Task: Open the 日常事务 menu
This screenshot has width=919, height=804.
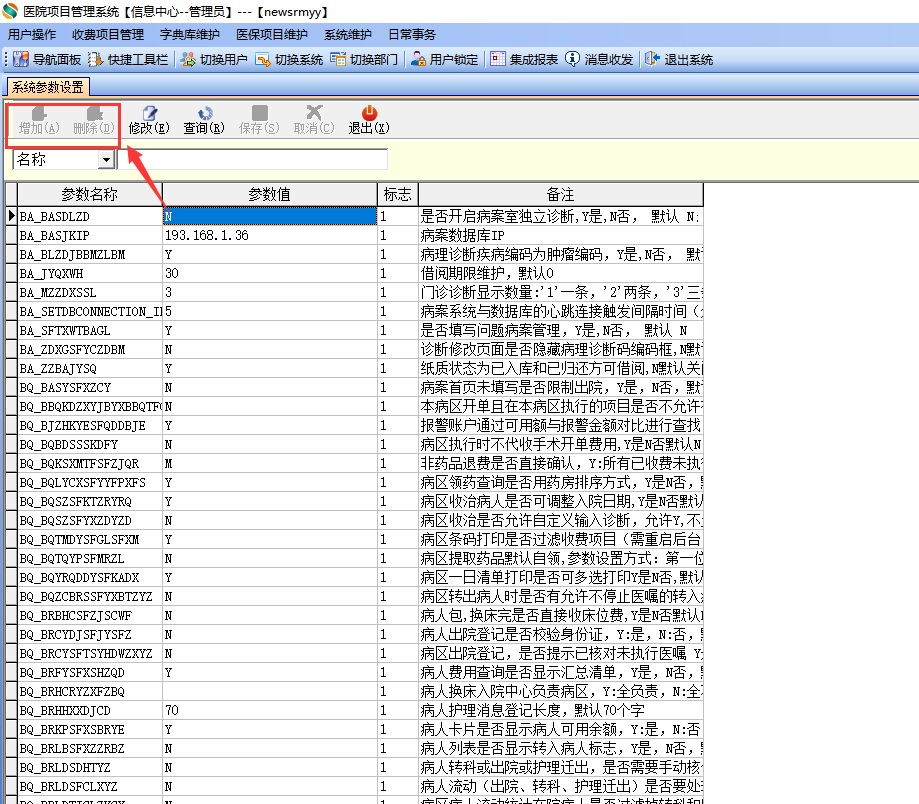Action: pos(412,35)
